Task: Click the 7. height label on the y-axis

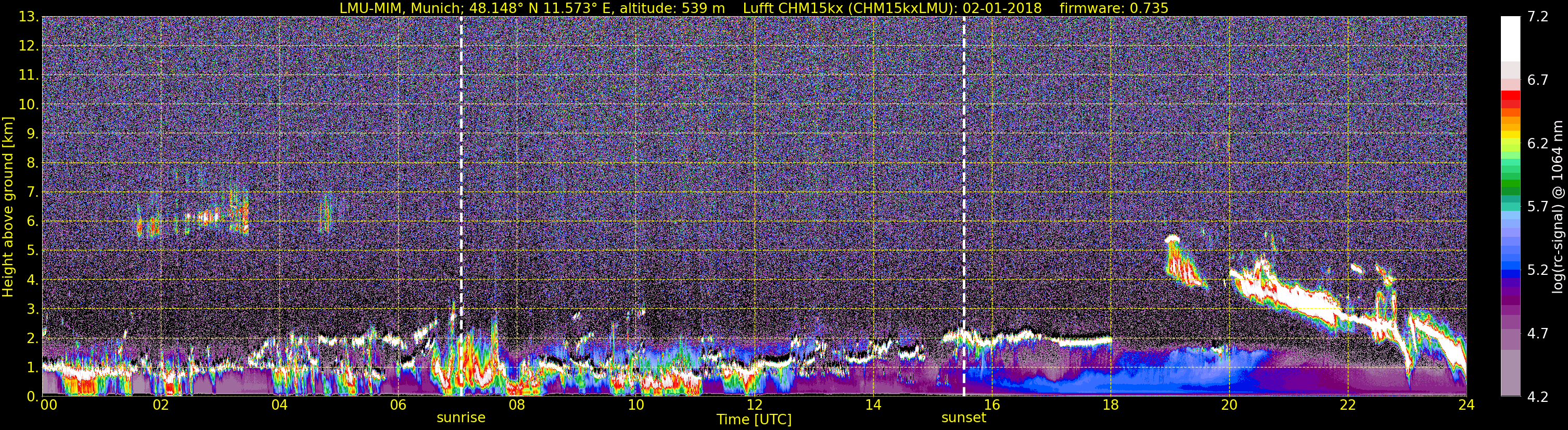Action: (x=32, y=193)
